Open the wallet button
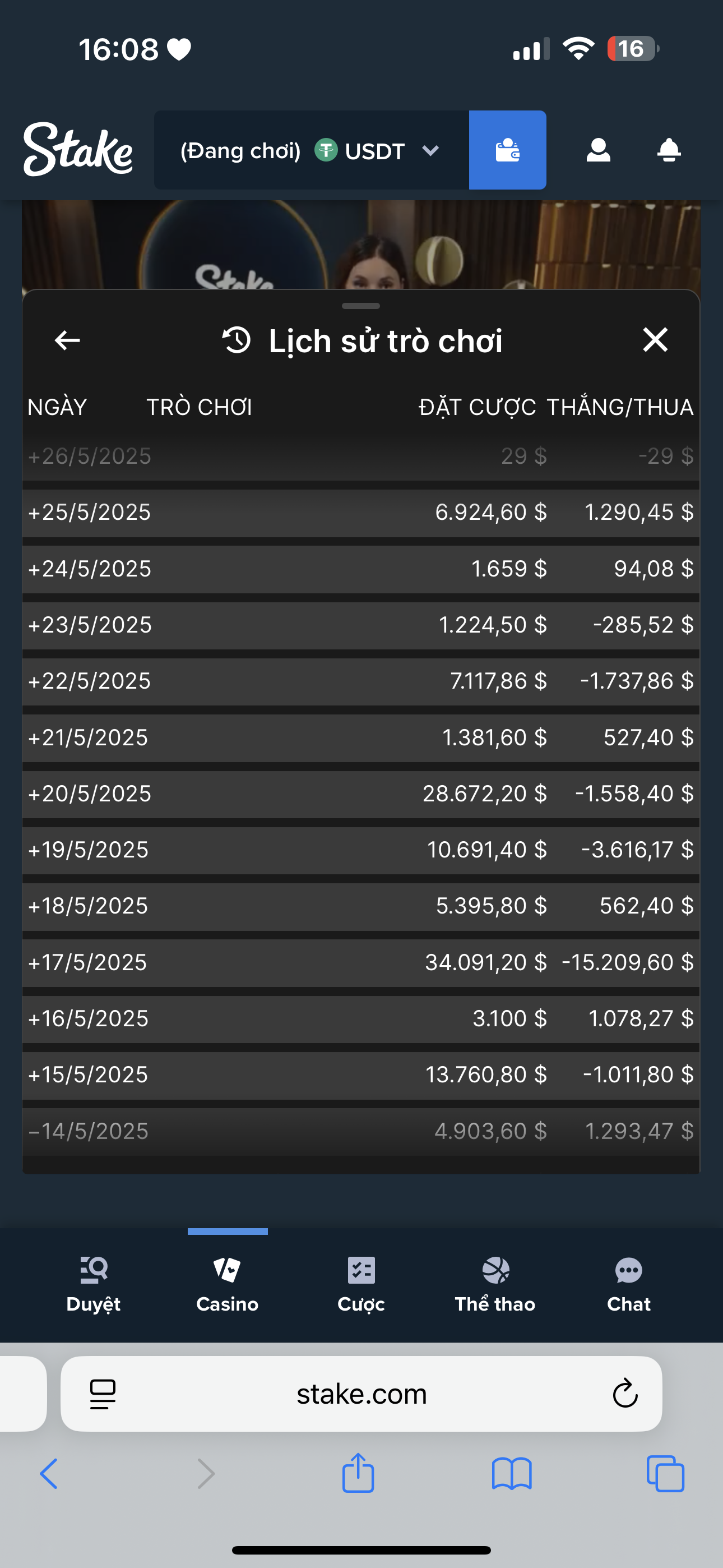Image resolution: width=723 pixels, height=1568 pixels. (x=507, y=150)
